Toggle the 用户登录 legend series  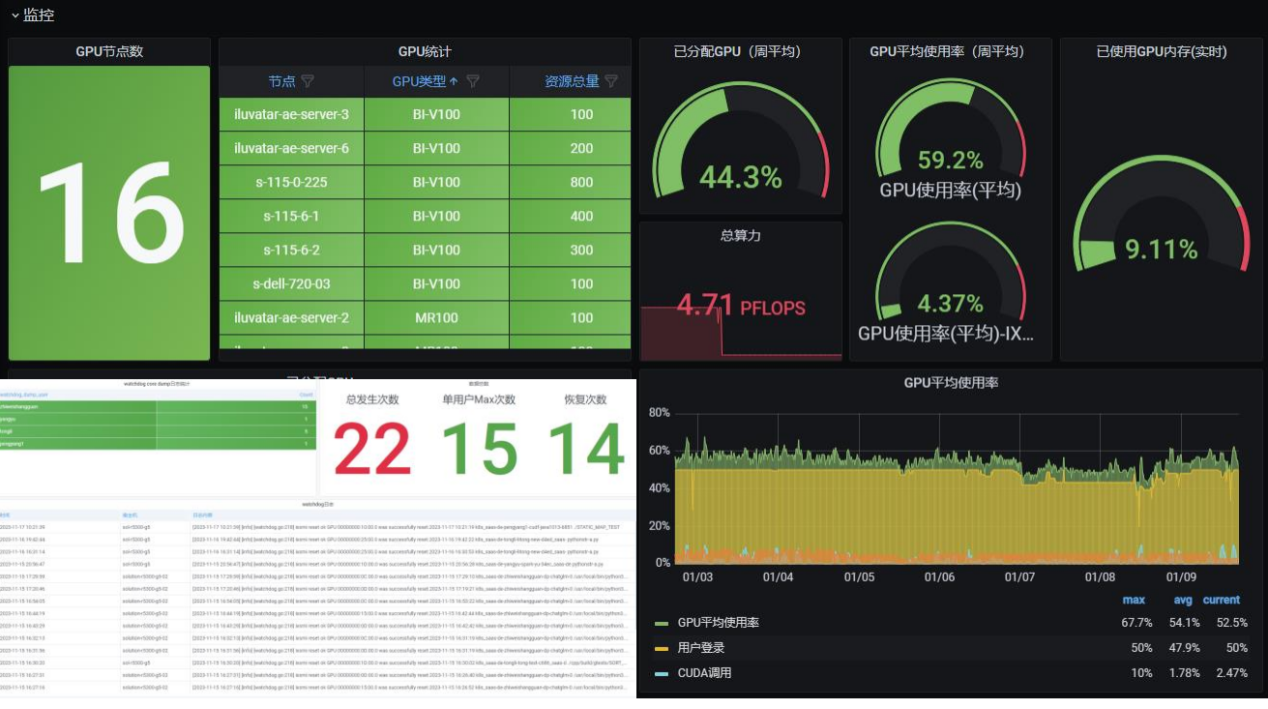click(701, 647)
